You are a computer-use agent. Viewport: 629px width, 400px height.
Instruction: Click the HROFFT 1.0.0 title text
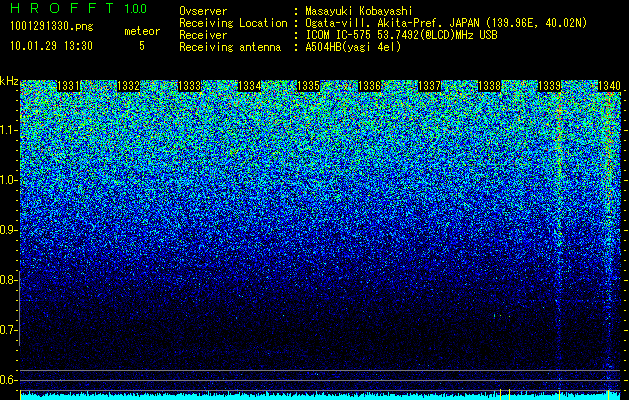tap(79, 8)
